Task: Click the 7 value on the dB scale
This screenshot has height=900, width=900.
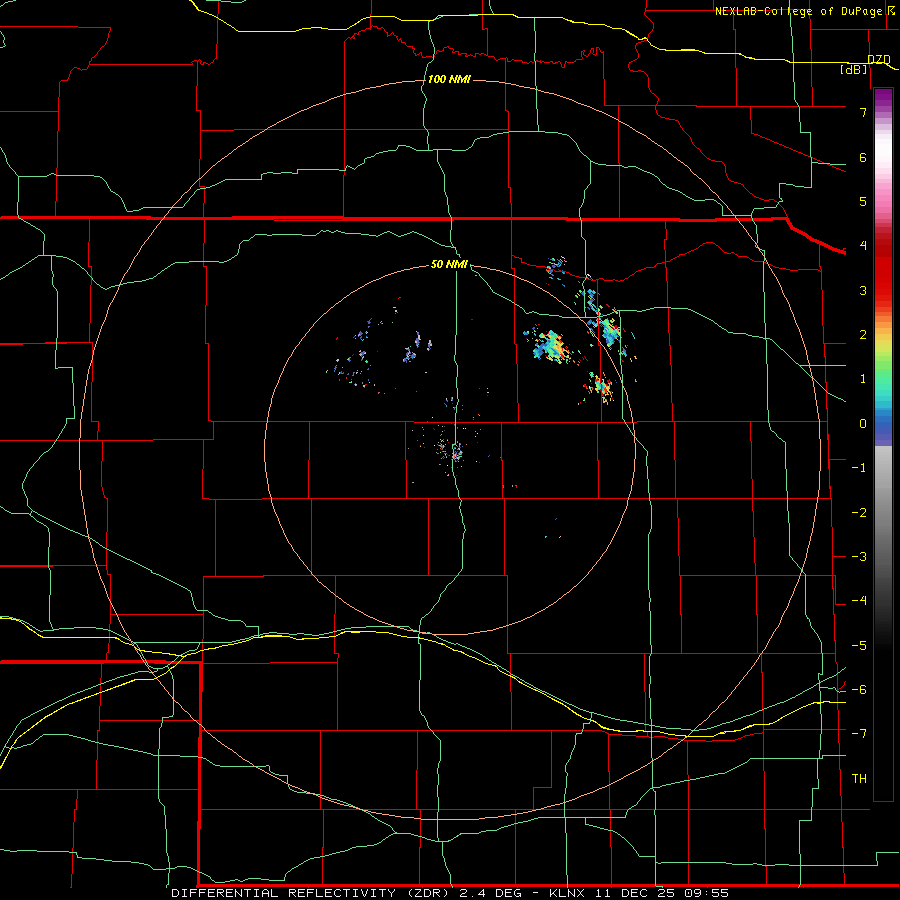Action: [x=863, y=112]
